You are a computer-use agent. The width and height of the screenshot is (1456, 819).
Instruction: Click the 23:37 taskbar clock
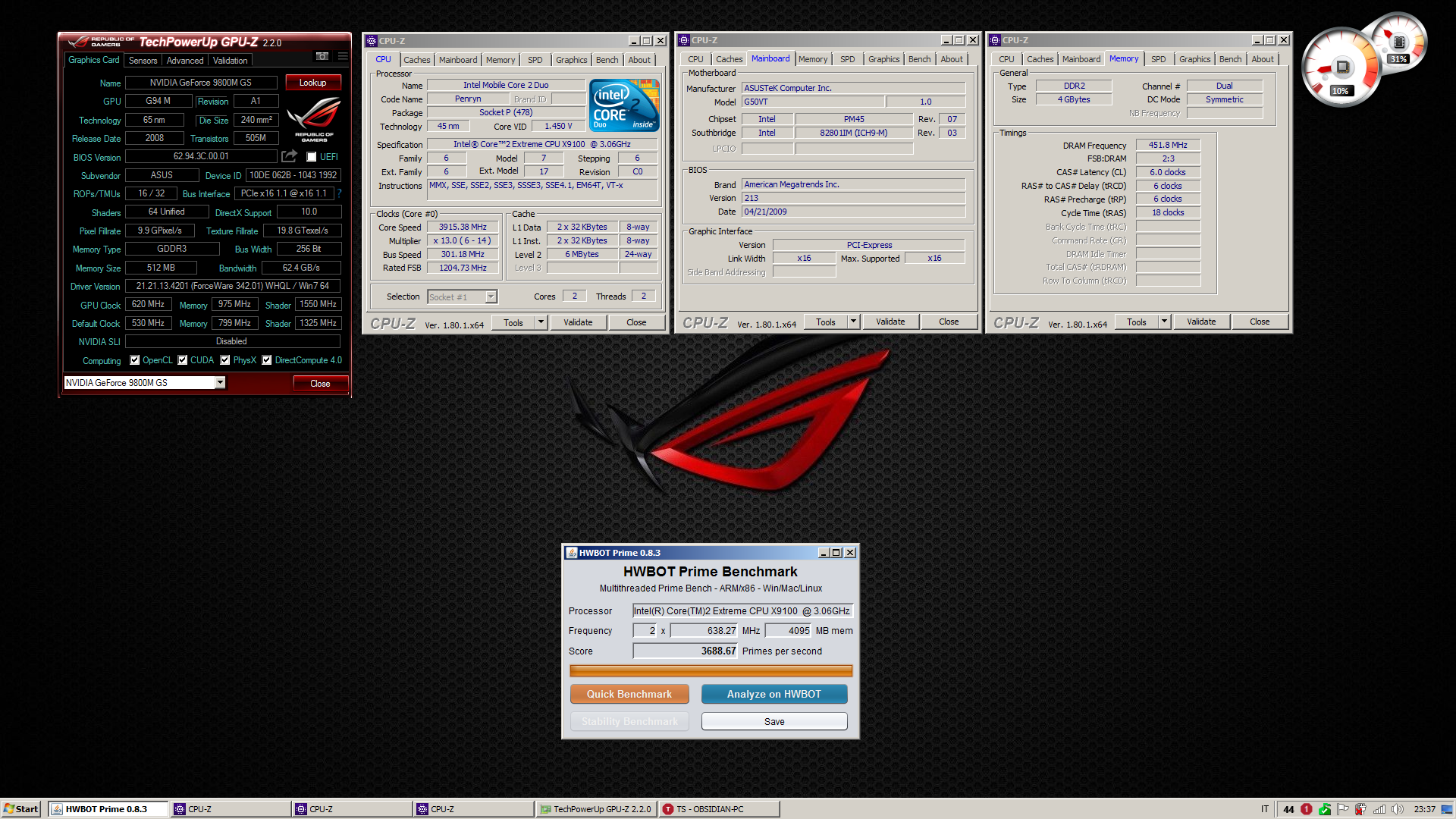tap(1424, 809)
